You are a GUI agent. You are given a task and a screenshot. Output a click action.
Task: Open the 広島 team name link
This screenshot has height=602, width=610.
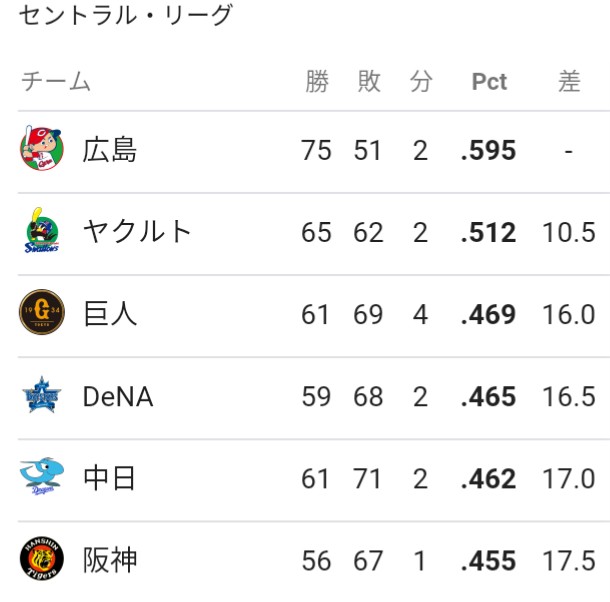point(110,150)
